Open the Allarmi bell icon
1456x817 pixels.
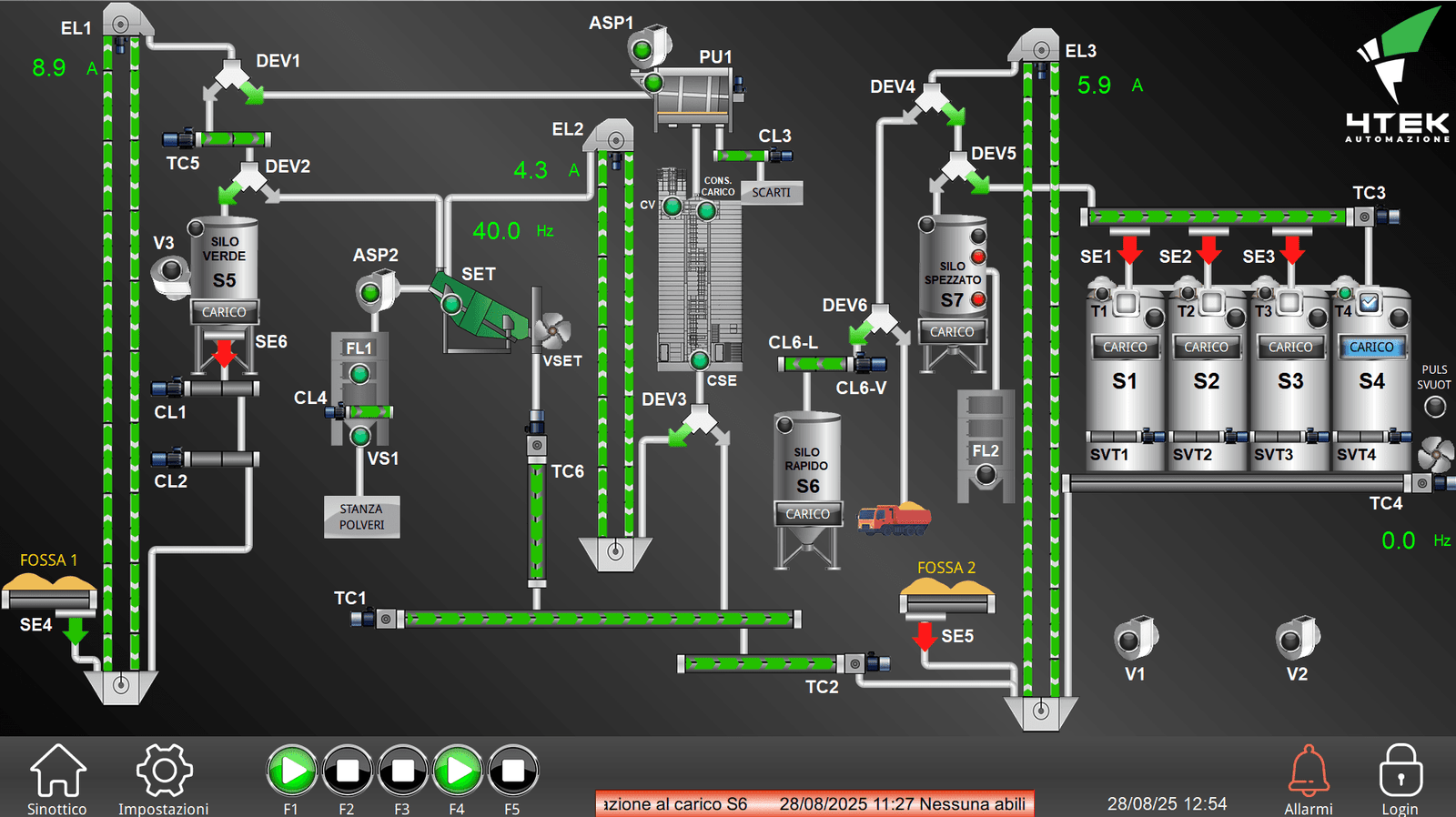pyautogui.click(x=1308, y=772)
